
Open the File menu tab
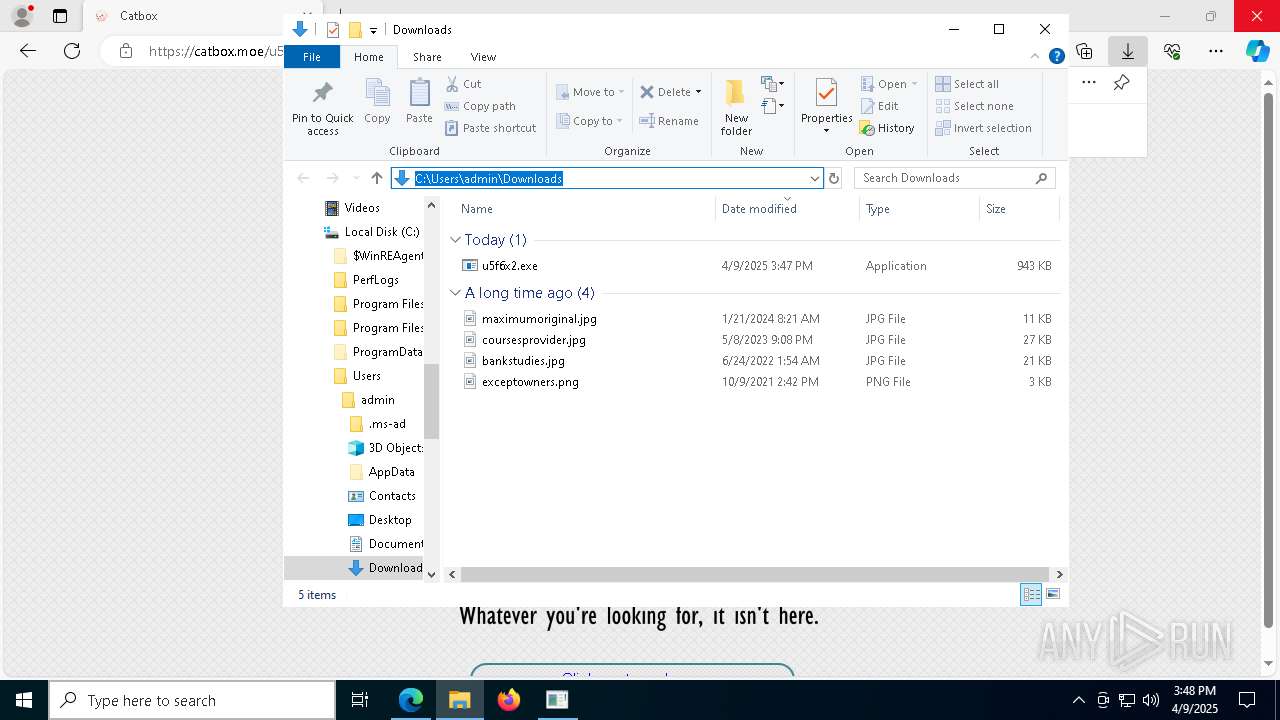pyautogui.click(x=312, y=57)
